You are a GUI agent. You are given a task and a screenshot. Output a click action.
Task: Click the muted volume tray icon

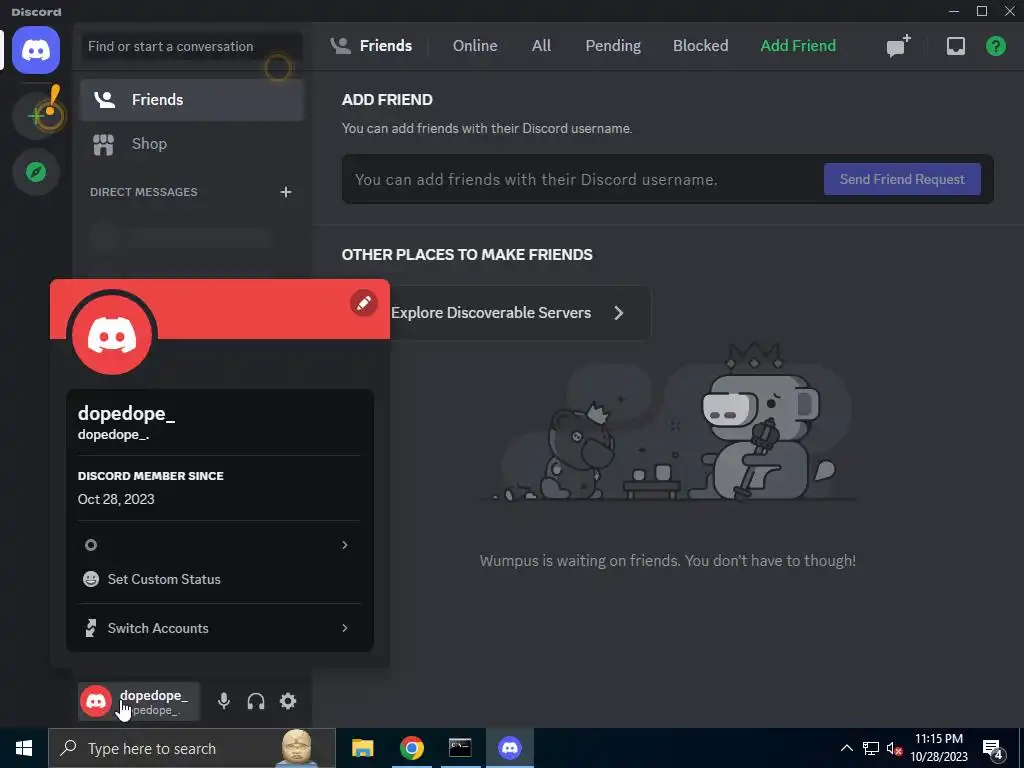[x=894, y=748]
